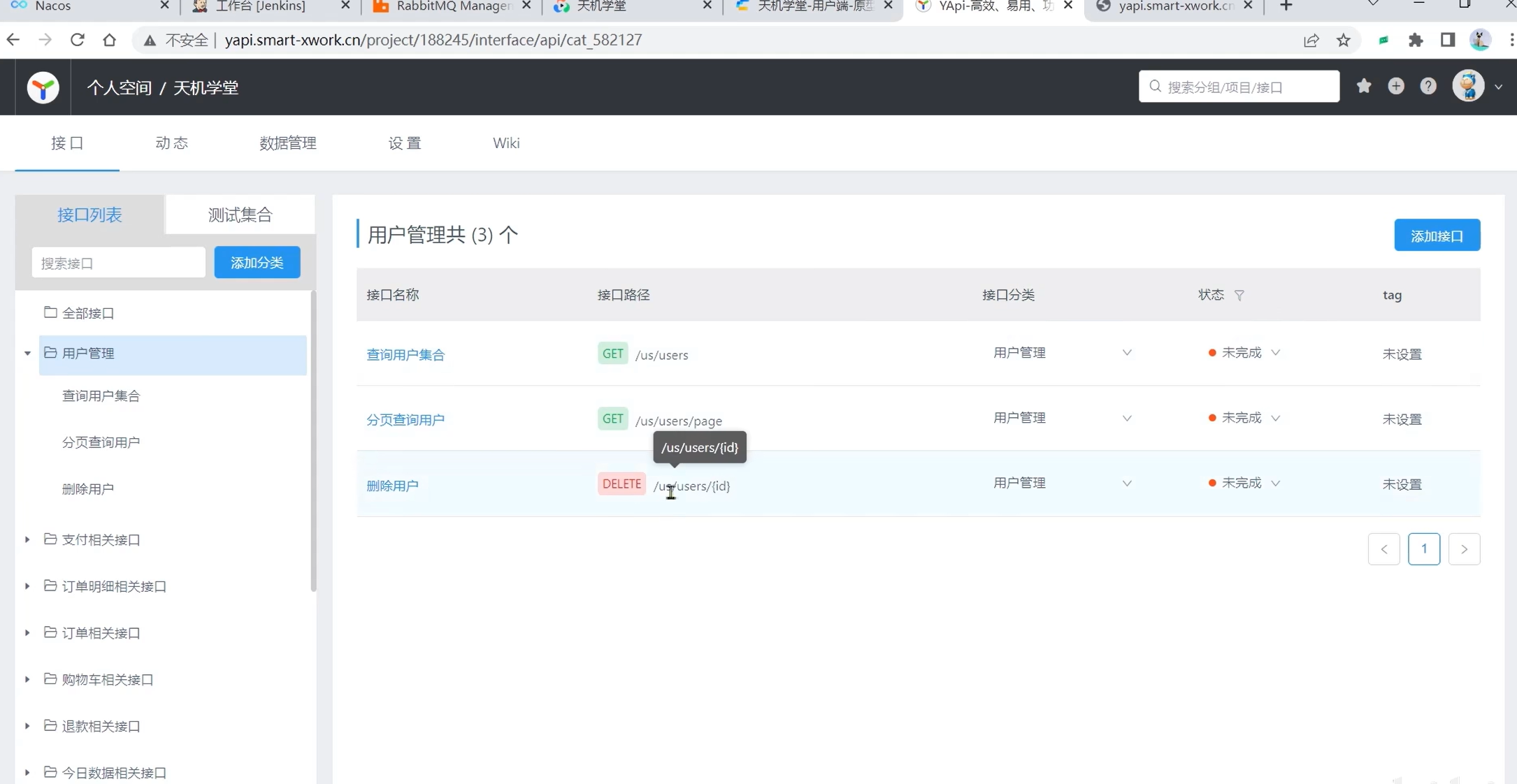Expand the 支付相关接口 folder
The image size is (1517, 784).
click(x=27, y=539)
